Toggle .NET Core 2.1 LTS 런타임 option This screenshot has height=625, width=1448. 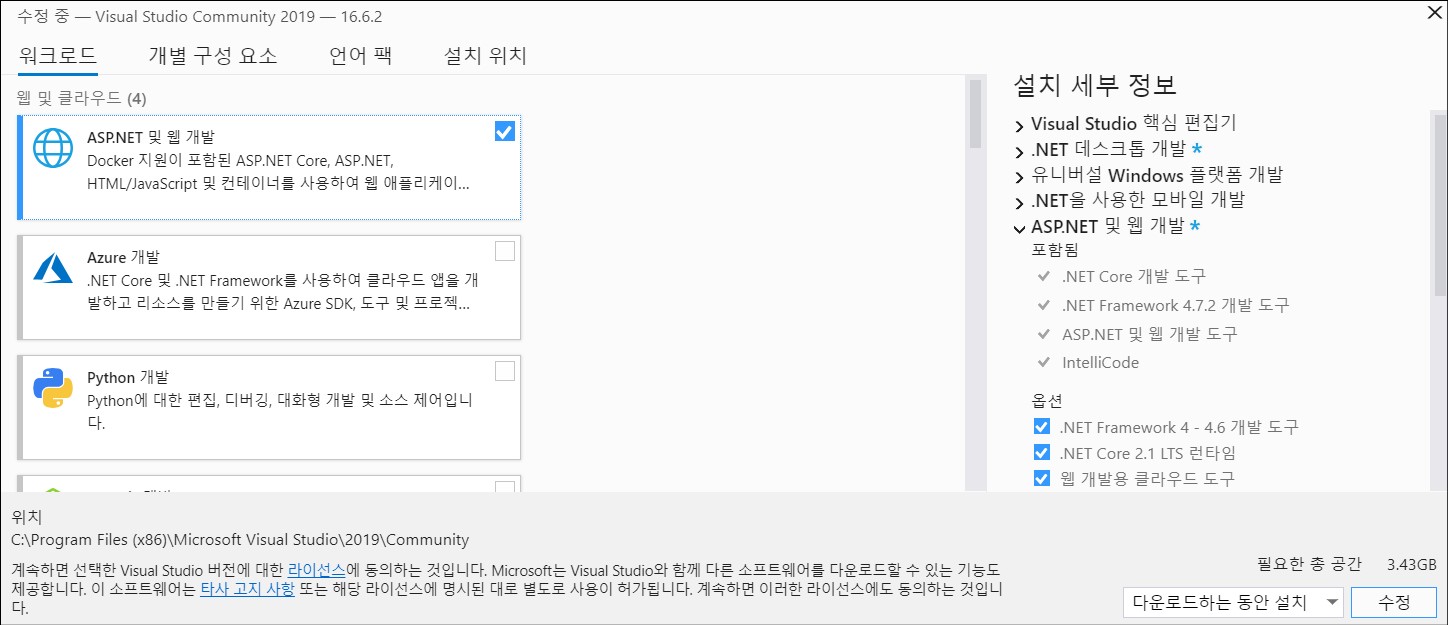click(1042, 453)
